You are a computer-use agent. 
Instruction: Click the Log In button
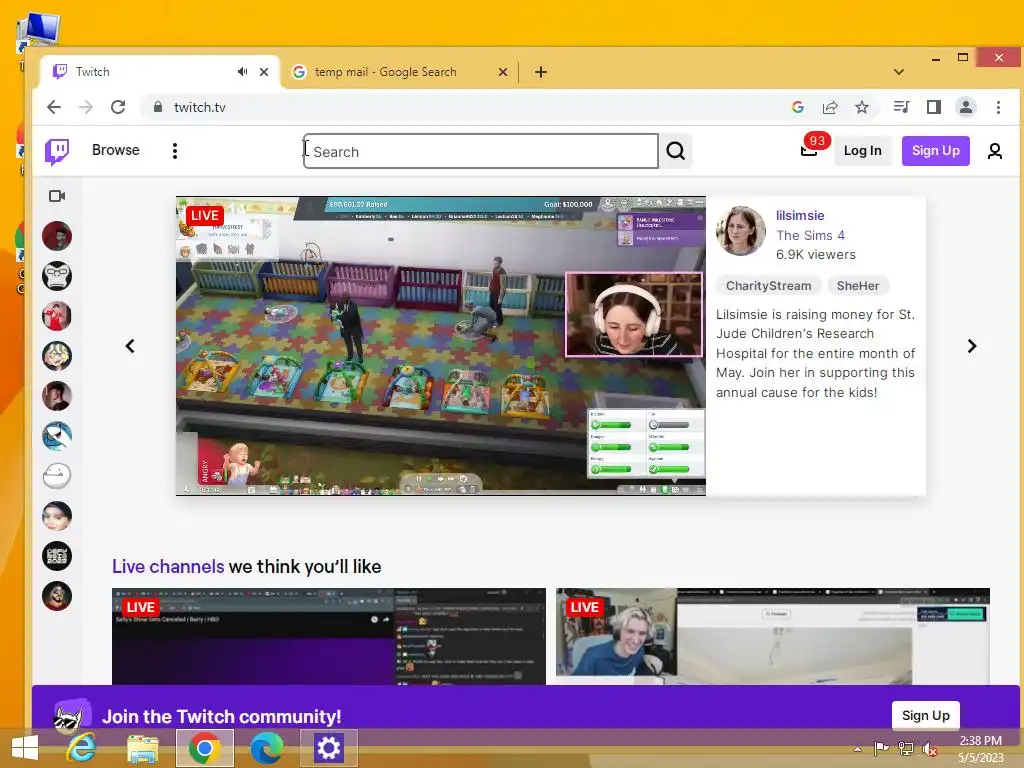point(862,151)
